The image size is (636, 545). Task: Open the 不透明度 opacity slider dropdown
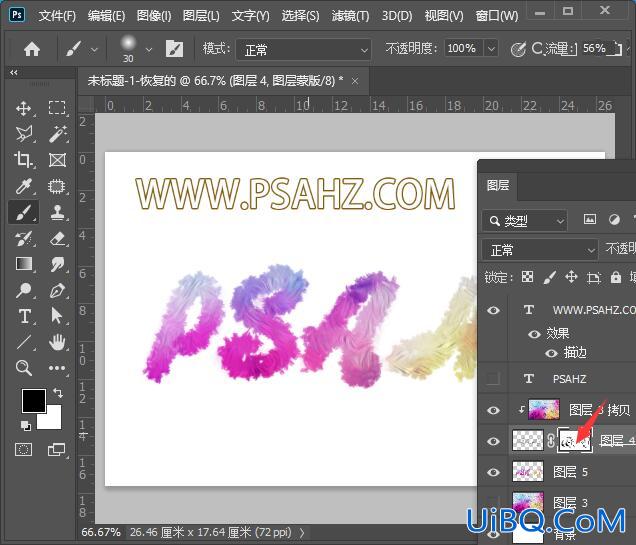tap(491, 49)
